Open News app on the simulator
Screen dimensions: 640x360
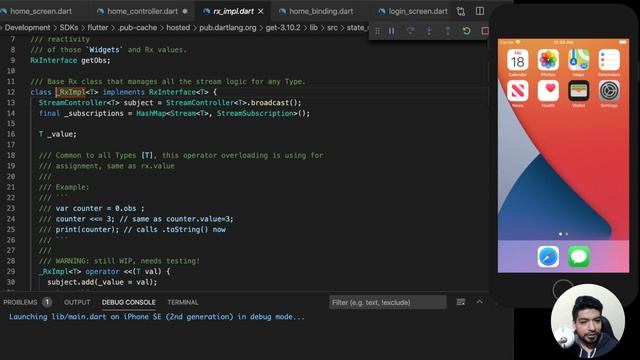pyautogui.click(x=518, y=91)
